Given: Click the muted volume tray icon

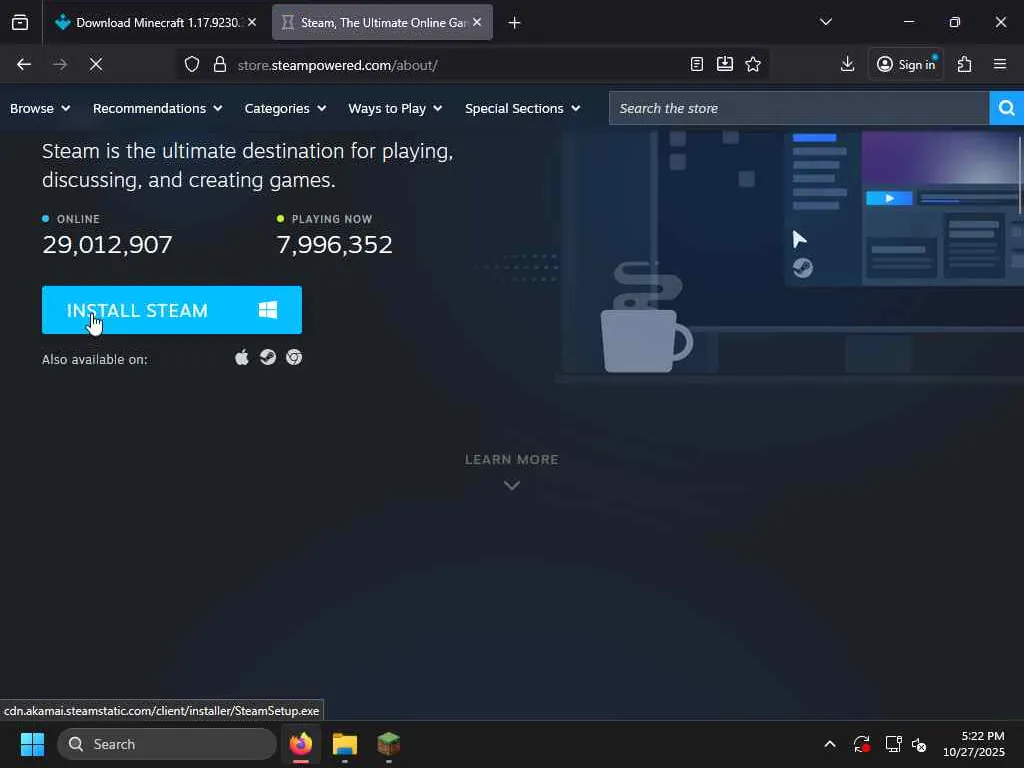Looking at the screenshot, I should click(x=919, y=744).
